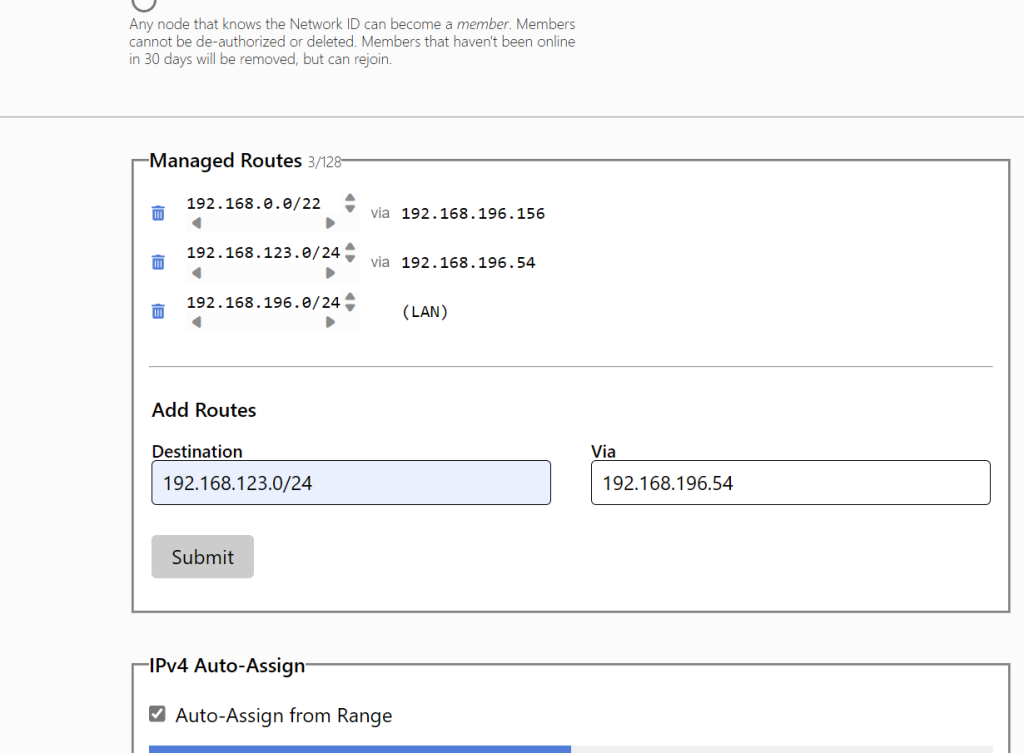Delete the 192.168.123.0/24 managed route trash icon
1024x753 pixels.
click(158, 262)
